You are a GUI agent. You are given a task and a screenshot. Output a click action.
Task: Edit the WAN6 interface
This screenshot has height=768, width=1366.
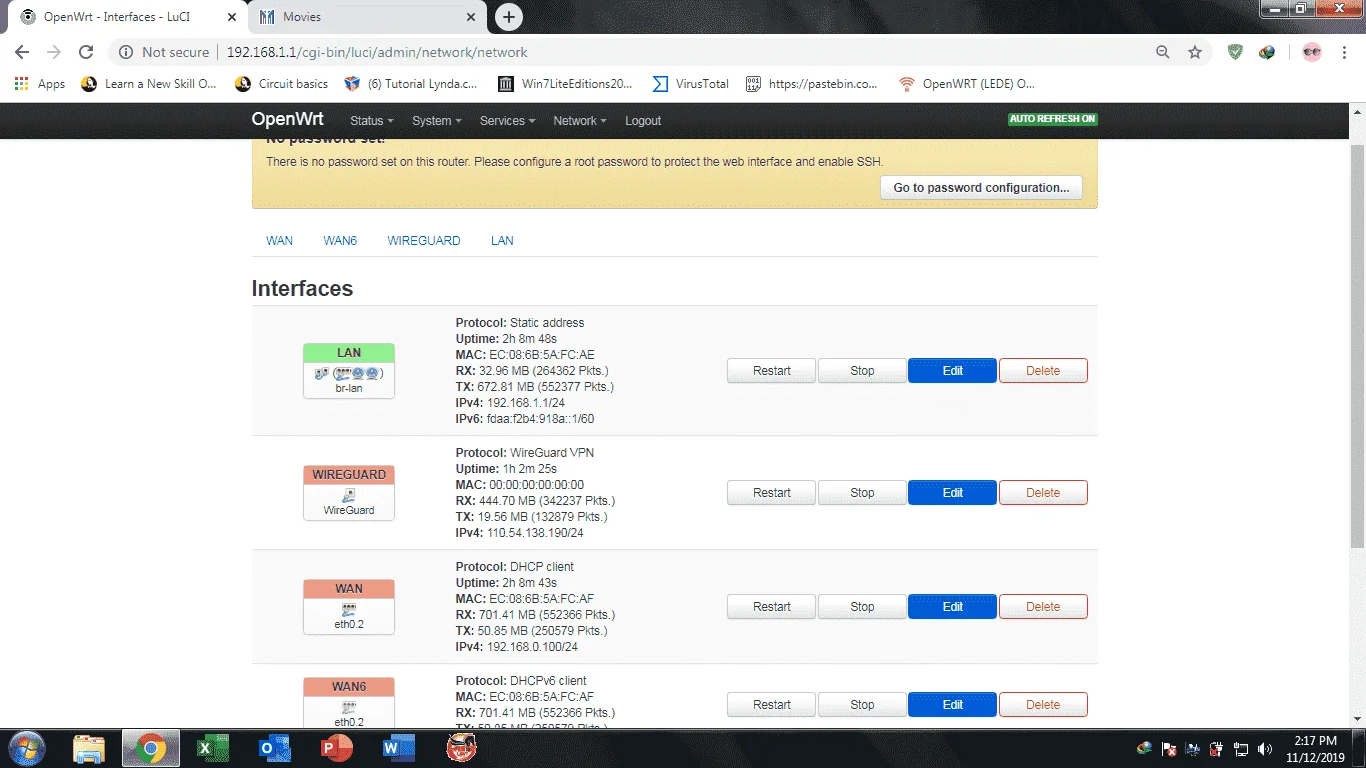(953, 705)
